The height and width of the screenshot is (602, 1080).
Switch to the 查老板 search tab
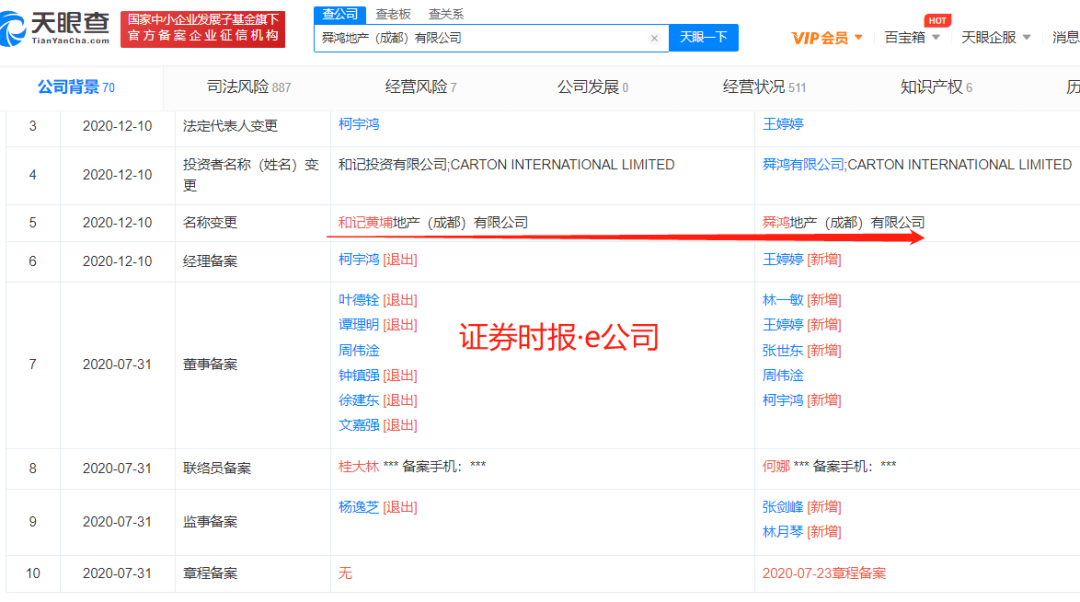point(393,14)
